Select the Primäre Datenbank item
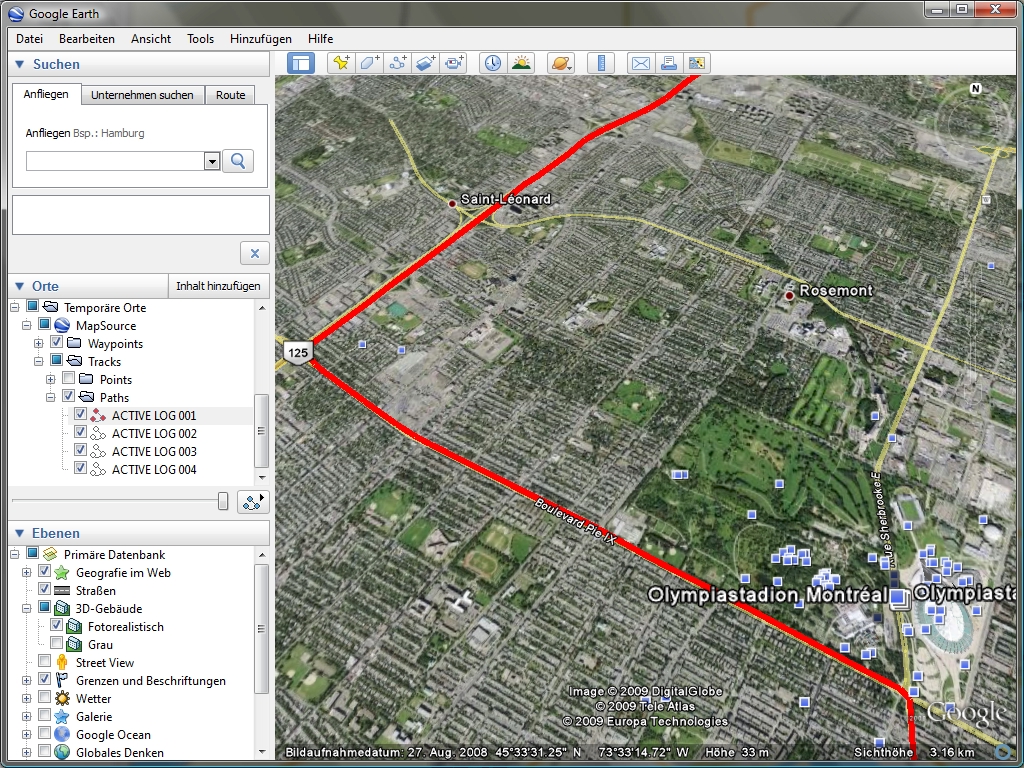This screenshot has height=768, width=1024. [x=114, y=554]
